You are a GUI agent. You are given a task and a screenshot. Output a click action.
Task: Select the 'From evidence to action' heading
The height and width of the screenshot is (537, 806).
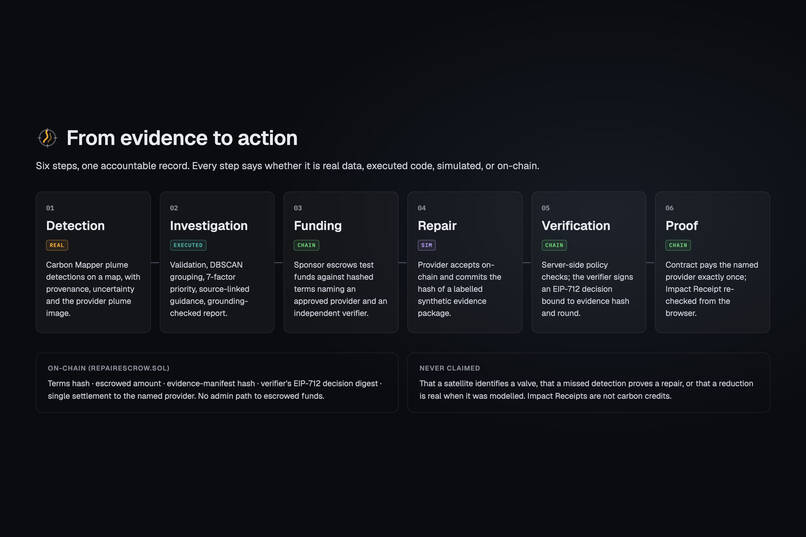(182, 138)
